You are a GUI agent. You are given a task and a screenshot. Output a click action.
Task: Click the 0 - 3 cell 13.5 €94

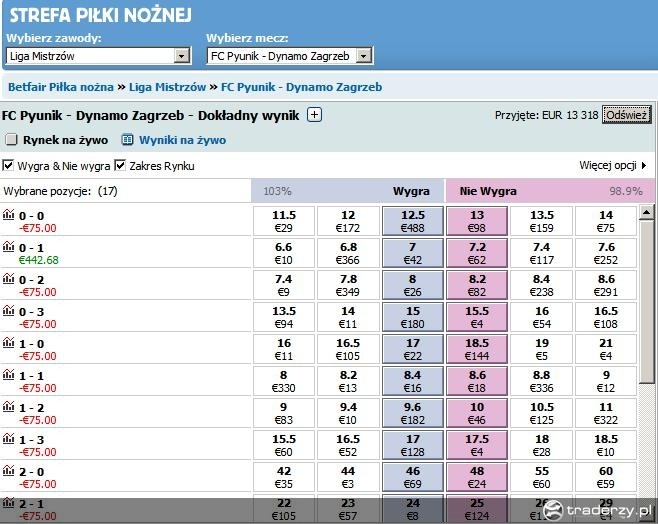coord(284,317)
